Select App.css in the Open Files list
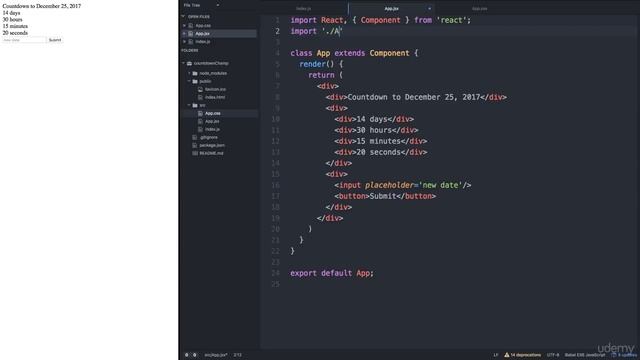 coord(203,25)
